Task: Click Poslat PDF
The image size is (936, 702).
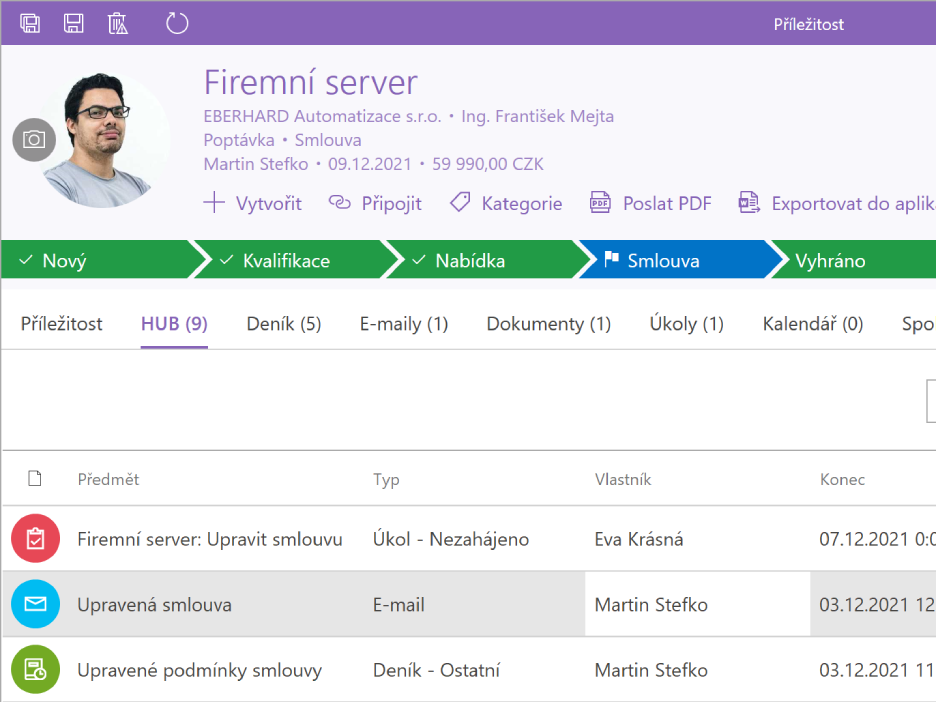Action: click(x=650, y=204)
